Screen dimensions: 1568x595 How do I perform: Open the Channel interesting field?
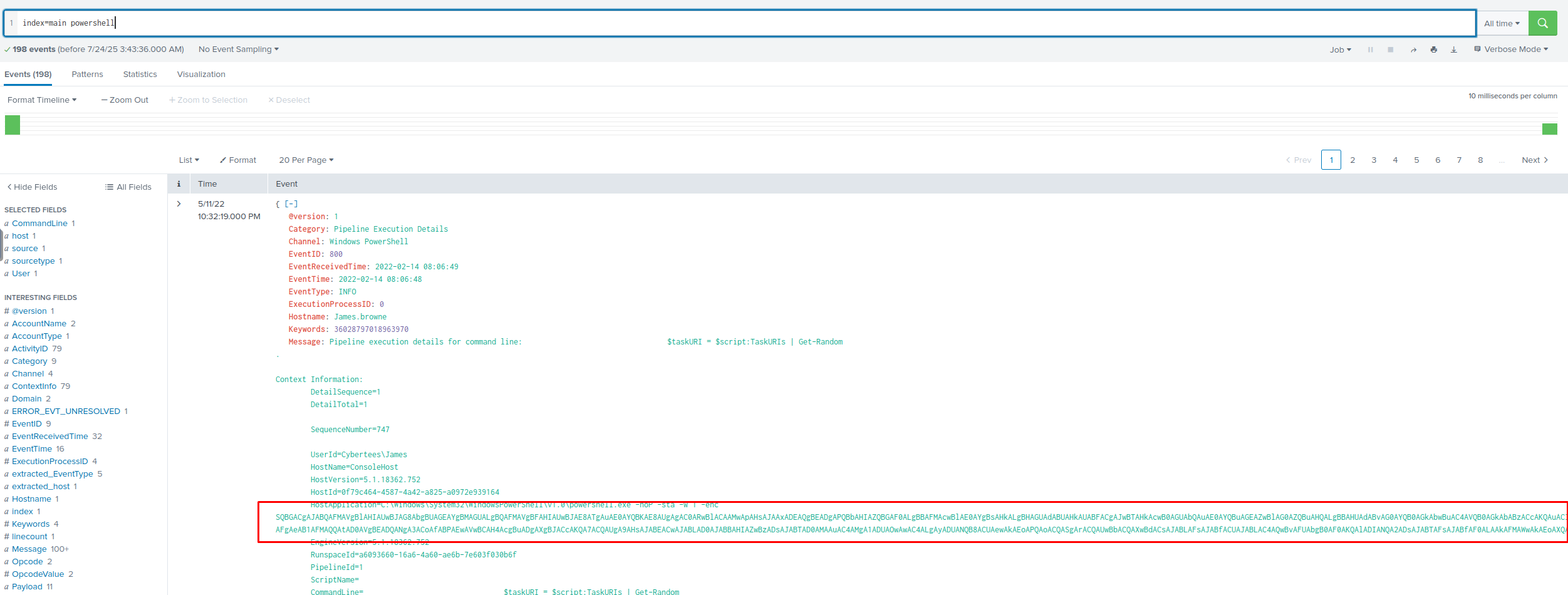pyautogui.click(x=28, y=373)
